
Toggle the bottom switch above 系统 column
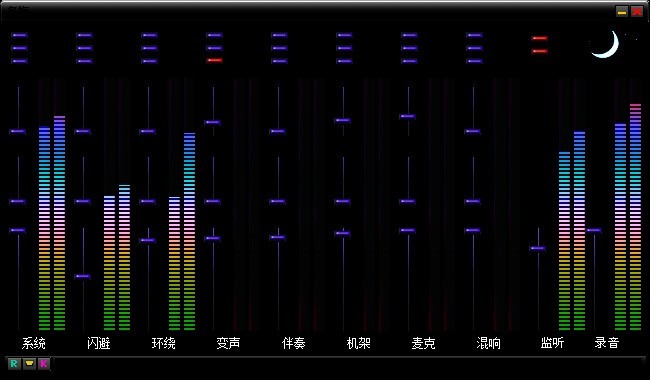click(x=19, y=61)
